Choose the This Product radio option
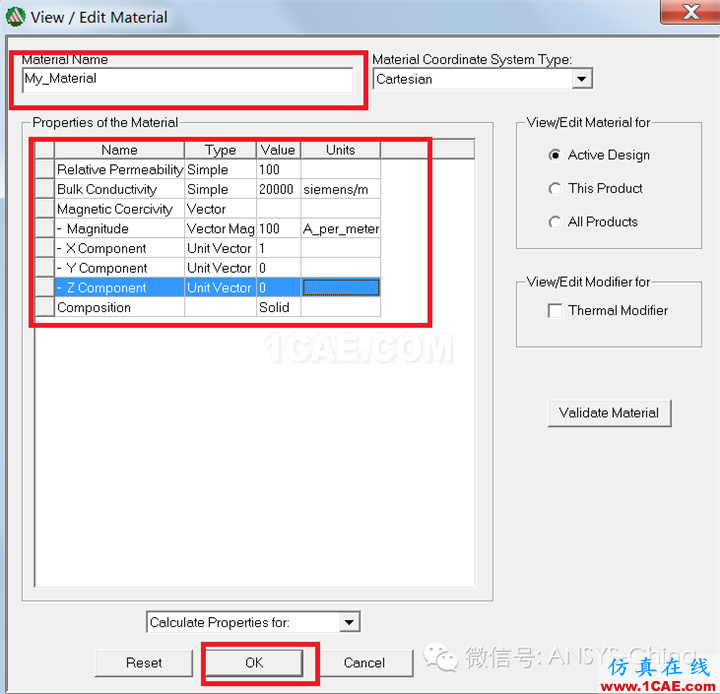This screenshot has width=720, height=694. tap(555, 188)
